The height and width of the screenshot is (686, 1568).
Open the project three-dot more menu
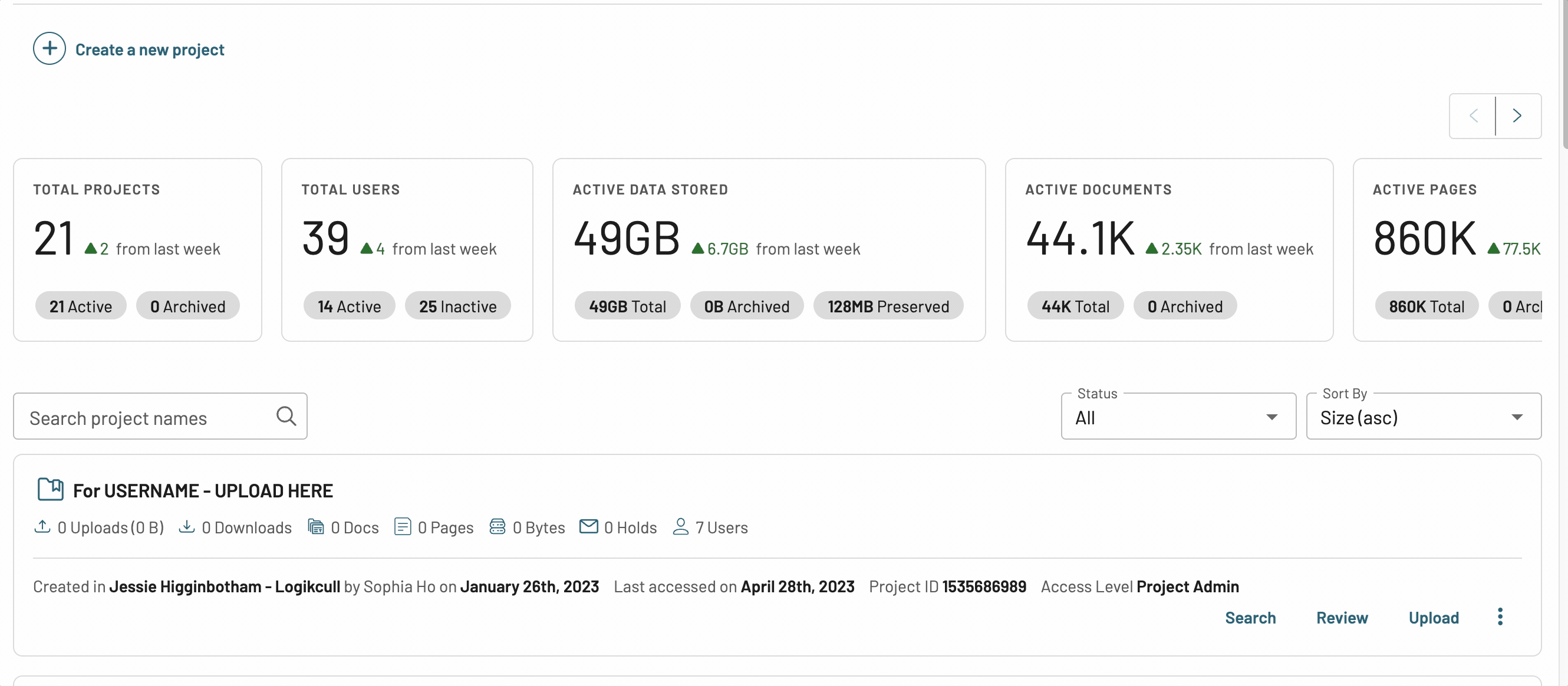pyautogui.click(x=1500, y=616)
